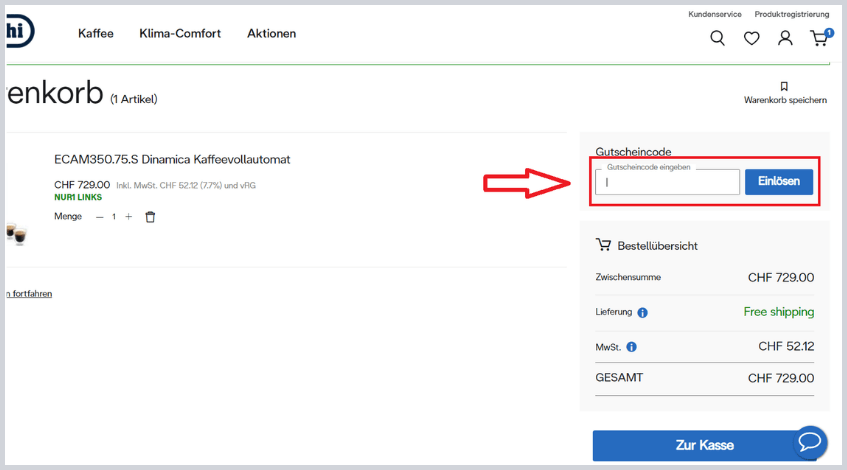
Task: Focus the Gutscheincode eingeben field
Action: 667,183
